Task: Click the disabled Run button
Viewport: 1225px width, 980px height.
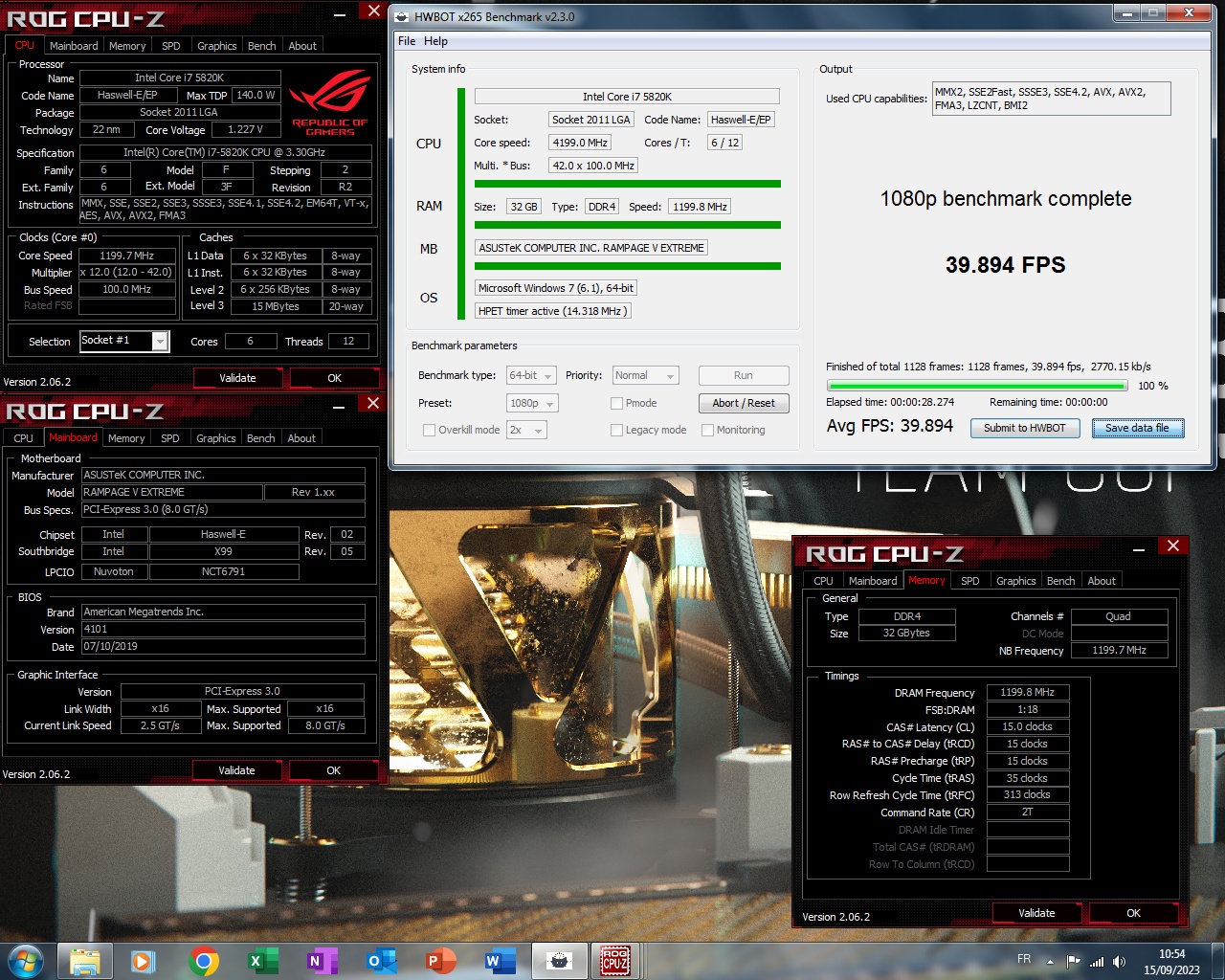Action: (x=744, y=376)
